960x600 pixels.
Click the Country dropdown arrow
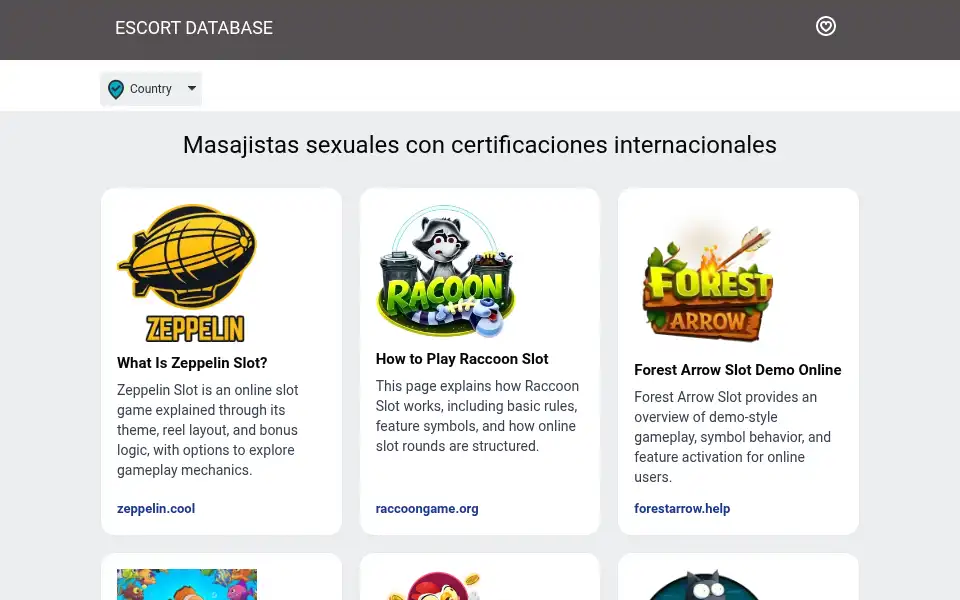point(192,88)
